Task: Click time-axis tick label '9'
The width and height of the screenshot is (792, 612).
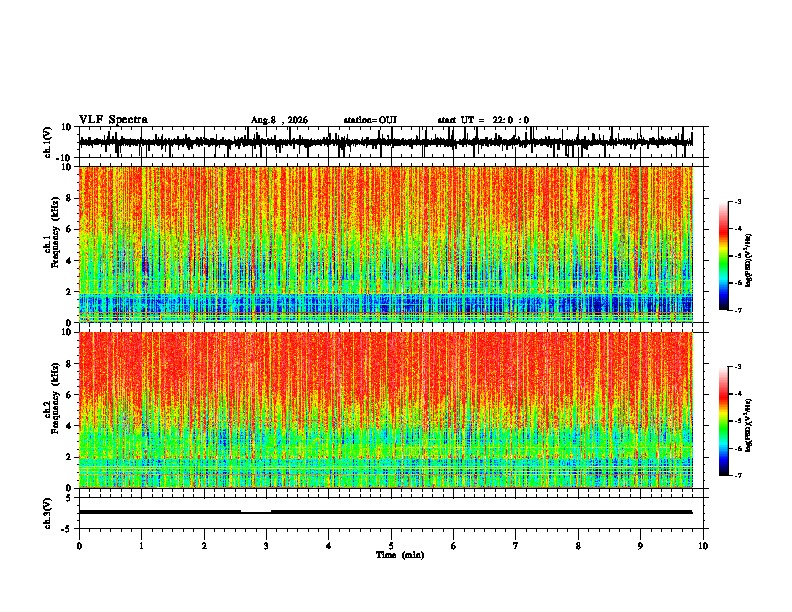Action: [640, 546]
